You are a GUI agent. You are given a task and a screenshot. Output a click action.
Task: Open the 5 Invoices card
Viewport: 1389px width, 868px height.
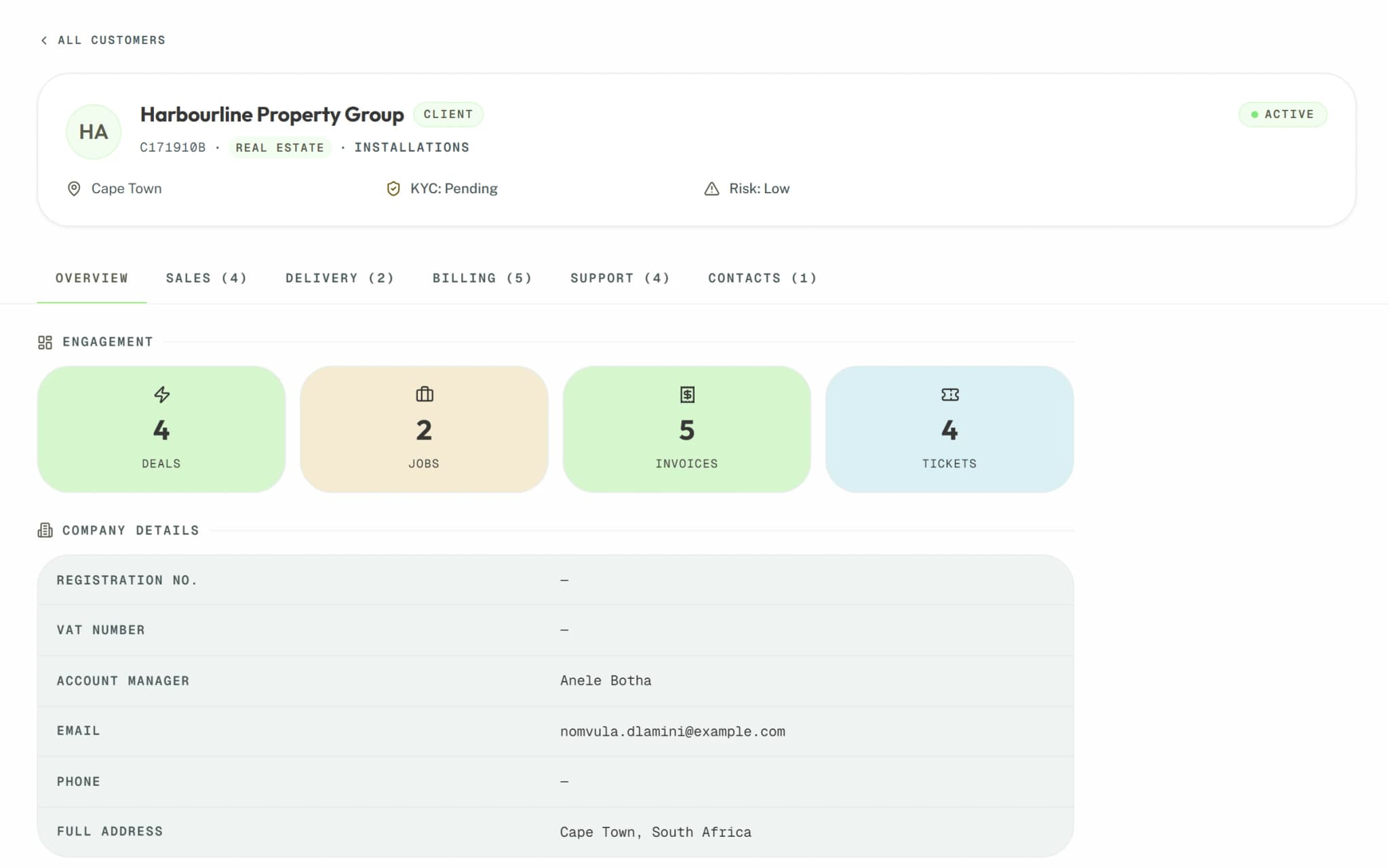[687, 429]
